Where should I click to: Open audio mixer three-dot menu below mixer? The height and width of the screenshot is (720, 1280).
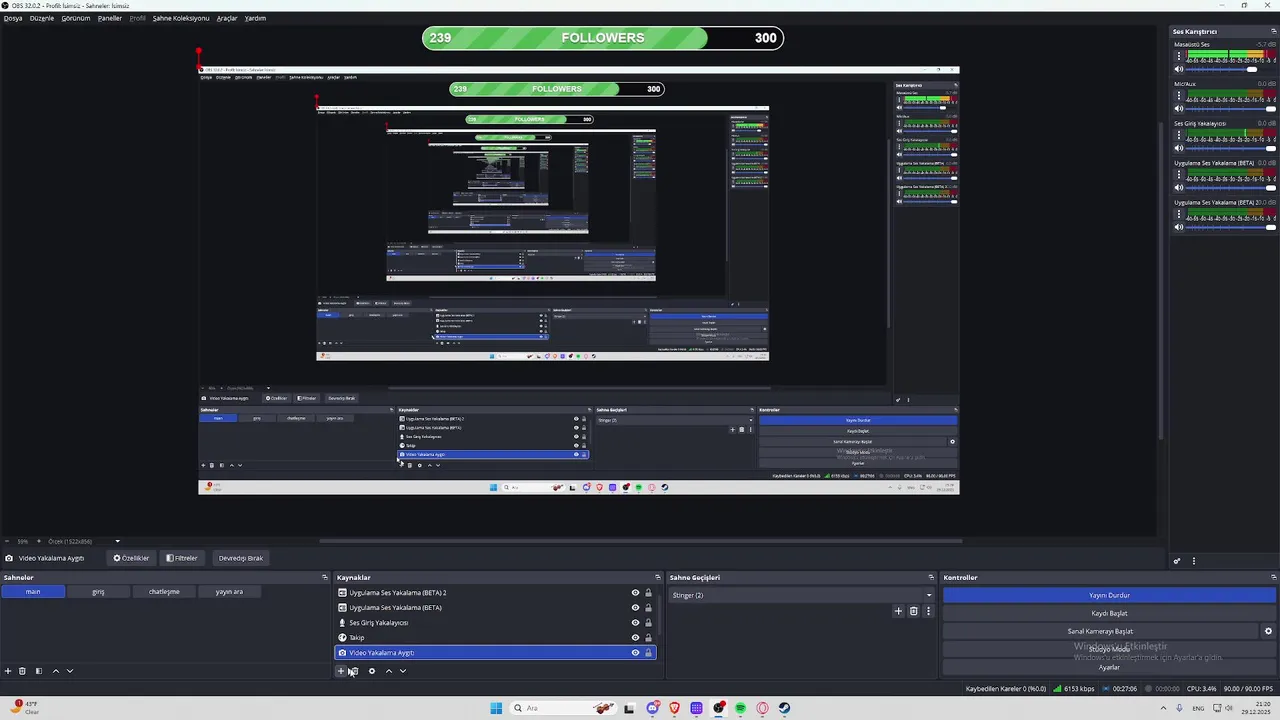pyautogui.click(x=1194, y=561)
